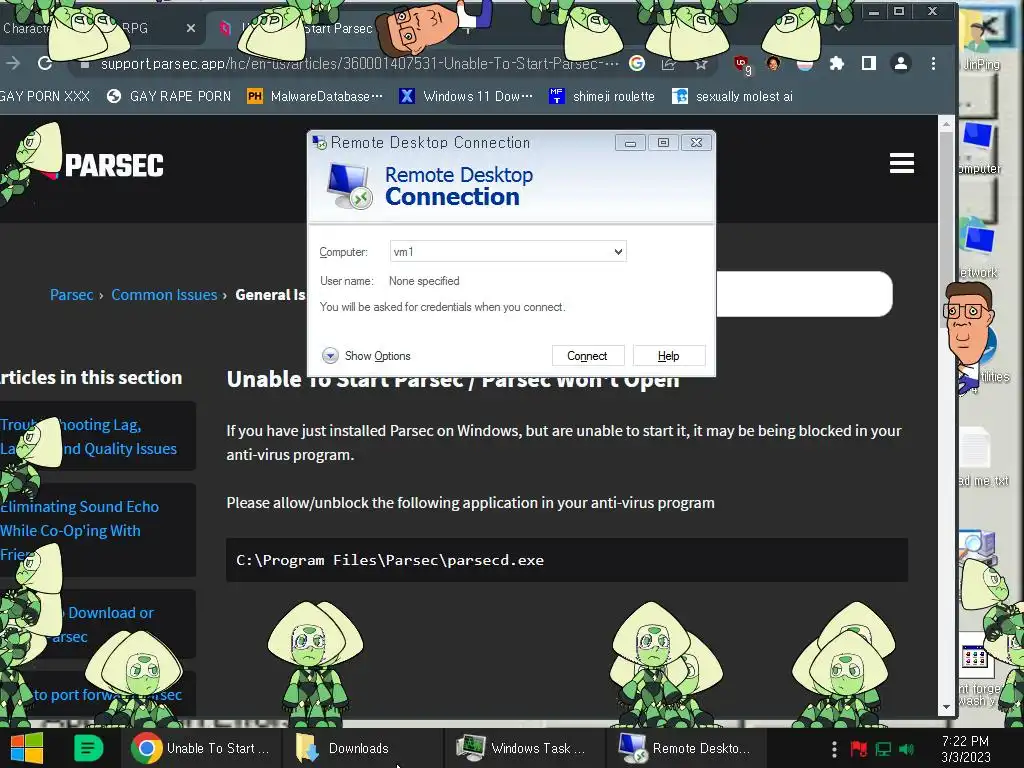Screen dimensions: 1024x768
Task: Click the browser forward arrow
Action: point(12,63)
